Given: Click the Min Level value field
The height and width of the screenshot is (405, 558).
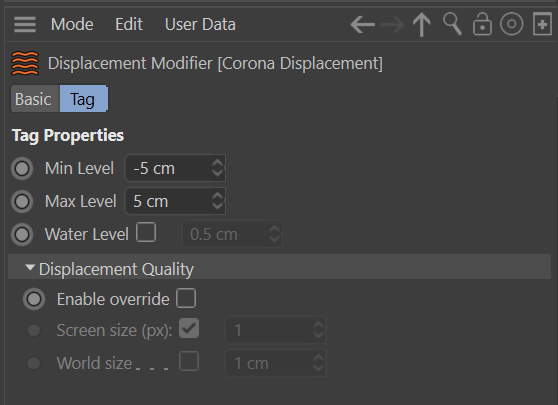Looking at the screenshot, I should click(175, 168).
